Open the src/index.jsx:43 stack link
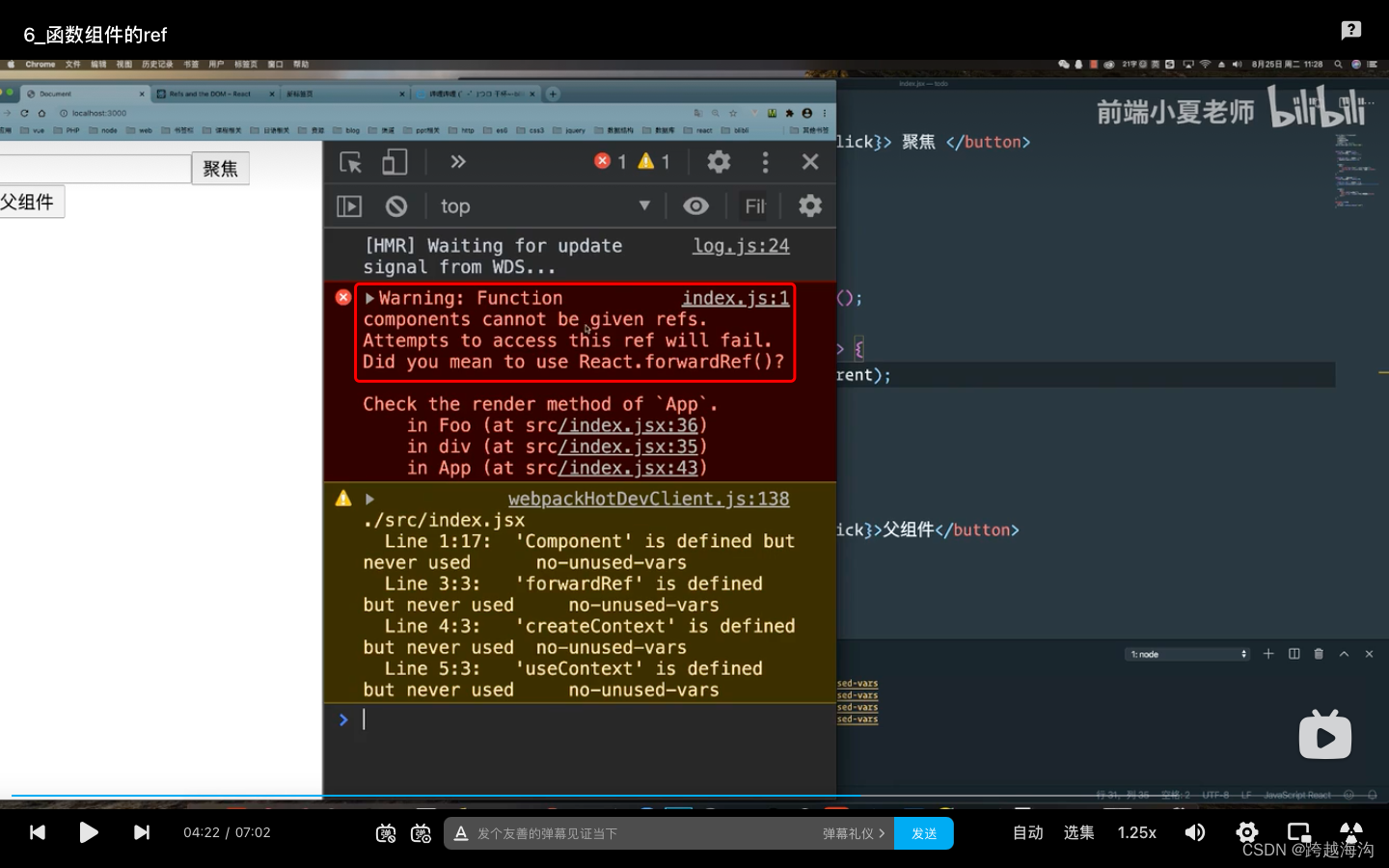This screenshot has height=868, width=1389. pos(628,468)
